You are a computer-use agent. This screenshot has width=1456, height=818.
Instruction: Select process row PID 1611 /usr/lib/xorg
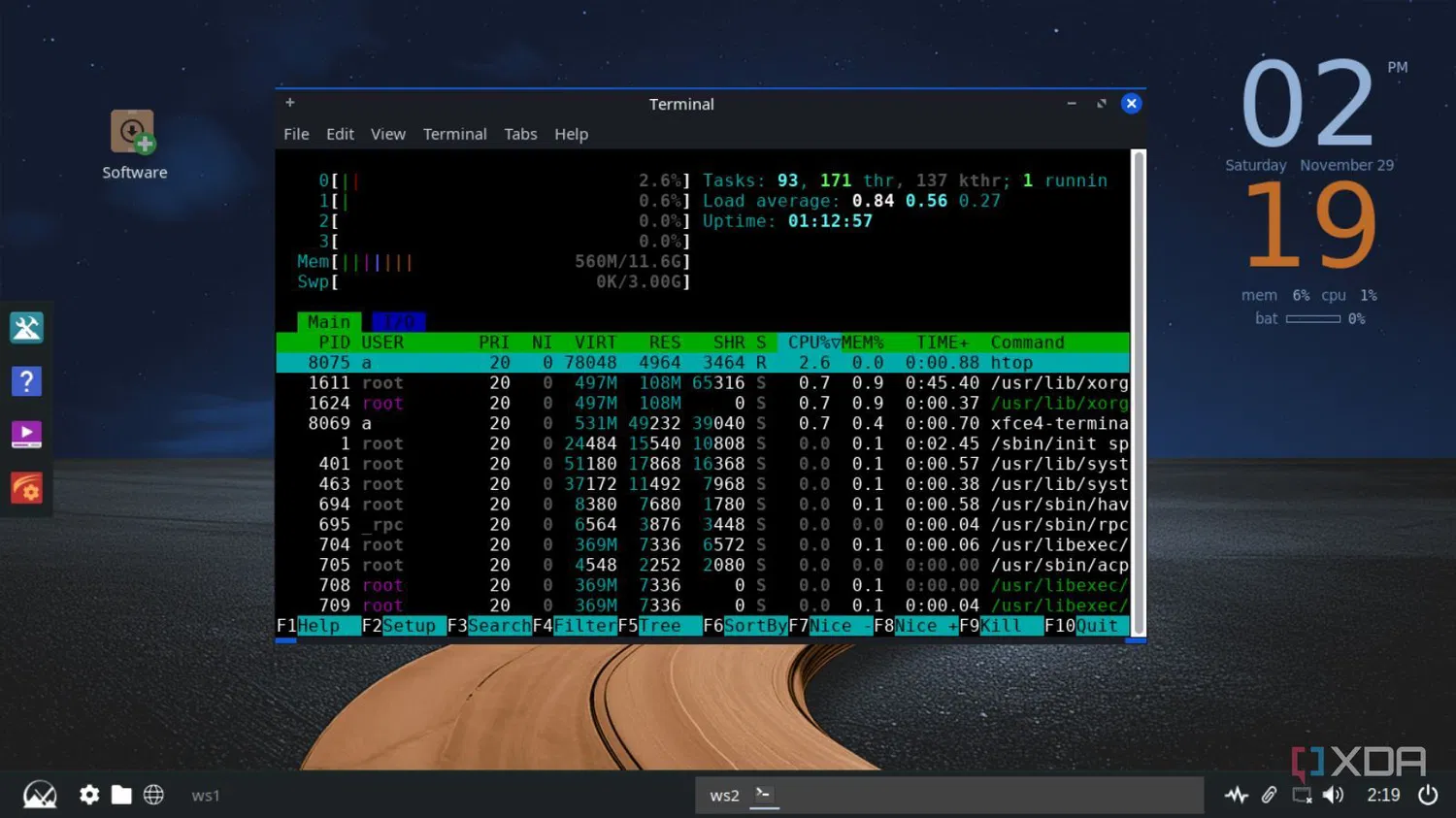click(703, 383)
